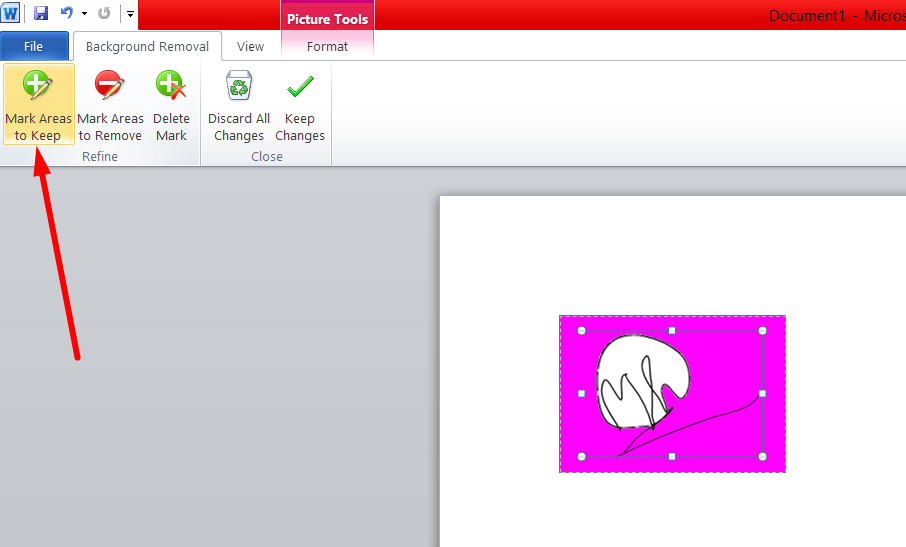Screen dimensions: 906x547
Task: Click the Undo arrow icon
Action: point(66,14)
